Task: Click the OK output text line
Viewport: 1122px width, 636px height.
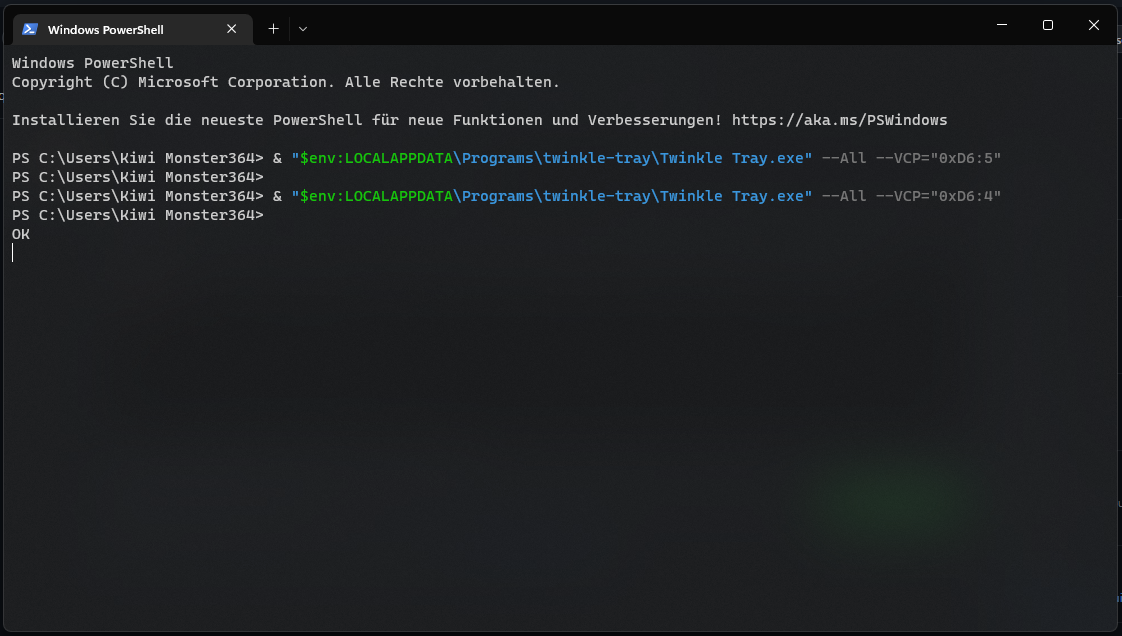Action: [x=20, y=233]
